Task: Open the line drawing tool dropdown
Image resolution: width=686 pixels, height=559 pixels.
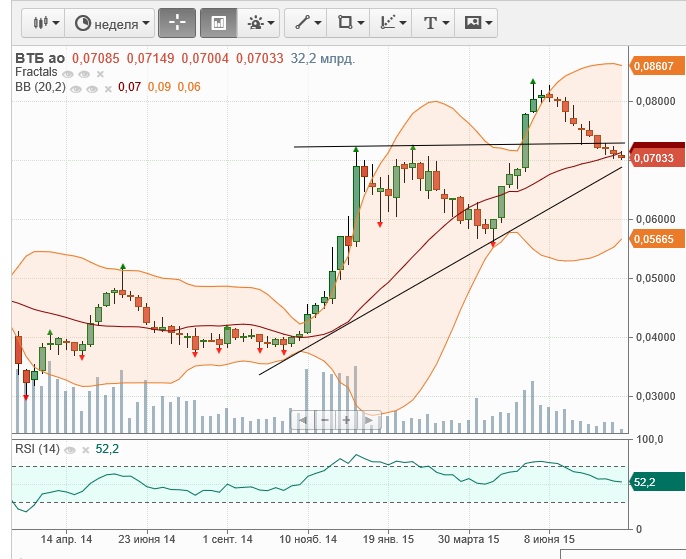Action: click(306, 23)
